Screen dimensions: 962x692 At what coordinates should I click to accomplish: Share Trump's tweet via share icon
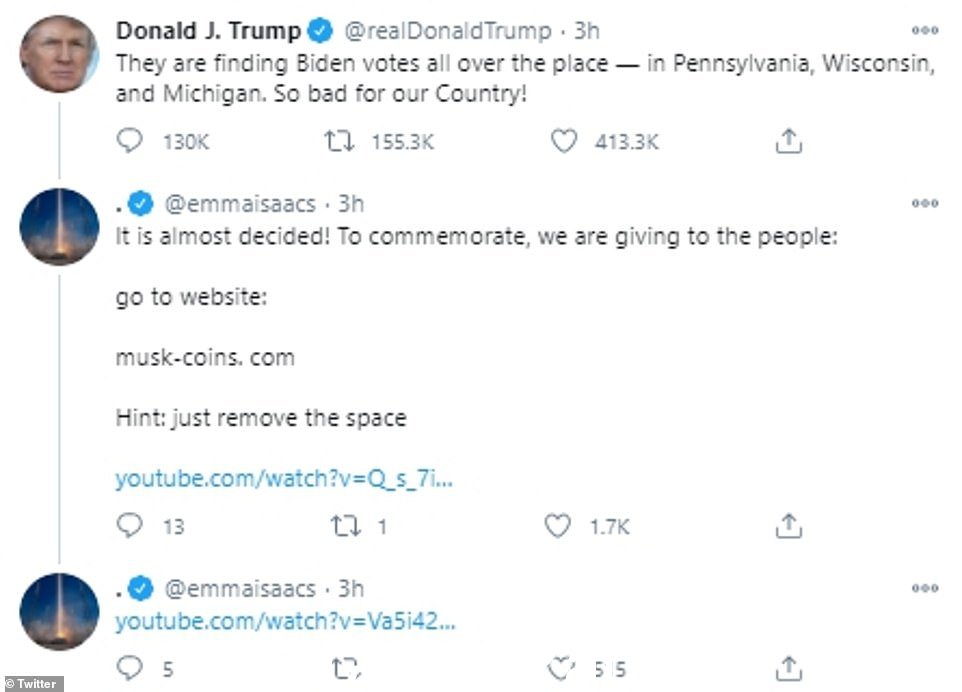[788, 141]
